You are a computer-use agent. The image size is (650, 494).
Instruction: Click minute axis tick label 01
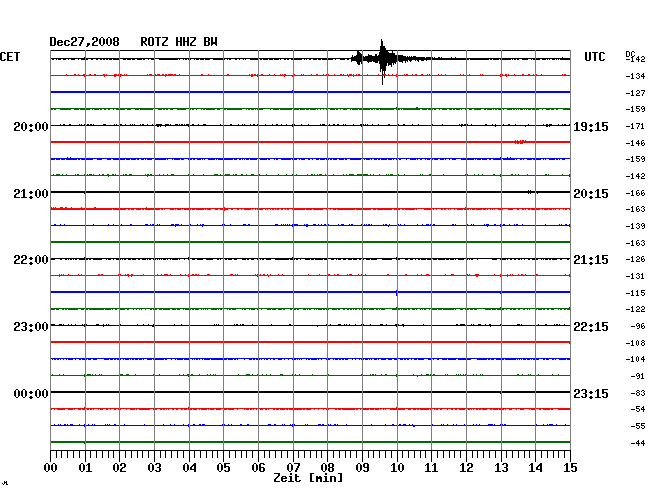click(x=85, y=468)
